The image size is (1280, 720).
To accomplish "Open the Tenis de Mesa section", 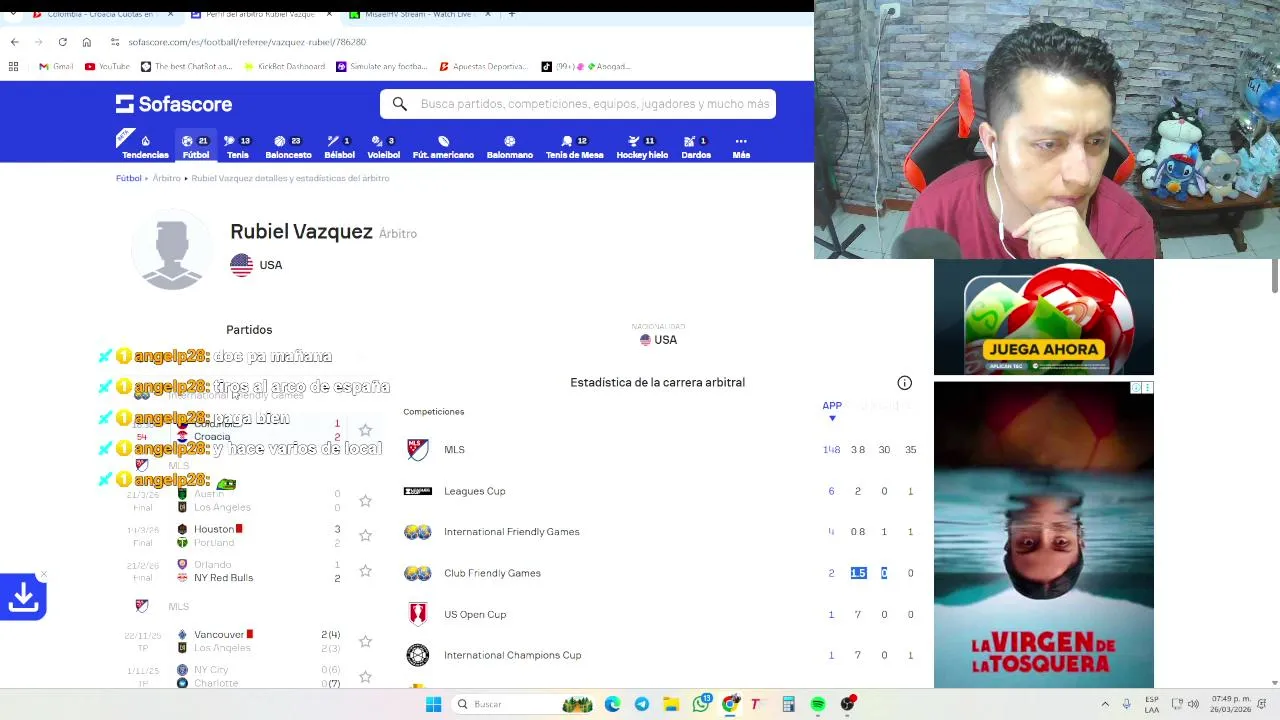I will point(574,147).
